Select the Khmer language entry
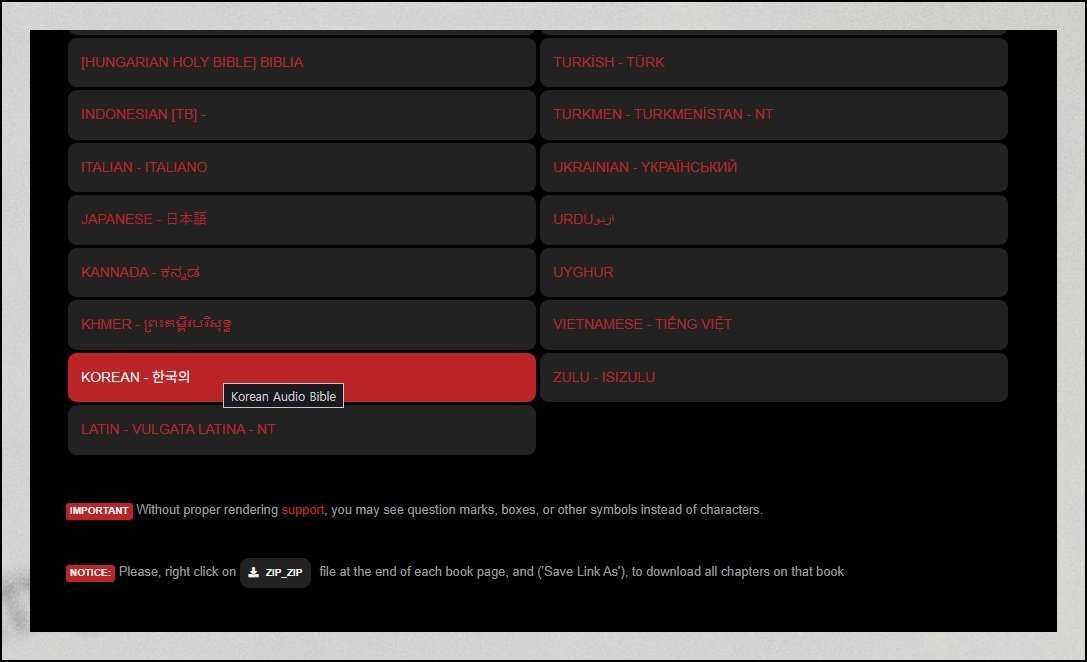 [x=302, y=324]
